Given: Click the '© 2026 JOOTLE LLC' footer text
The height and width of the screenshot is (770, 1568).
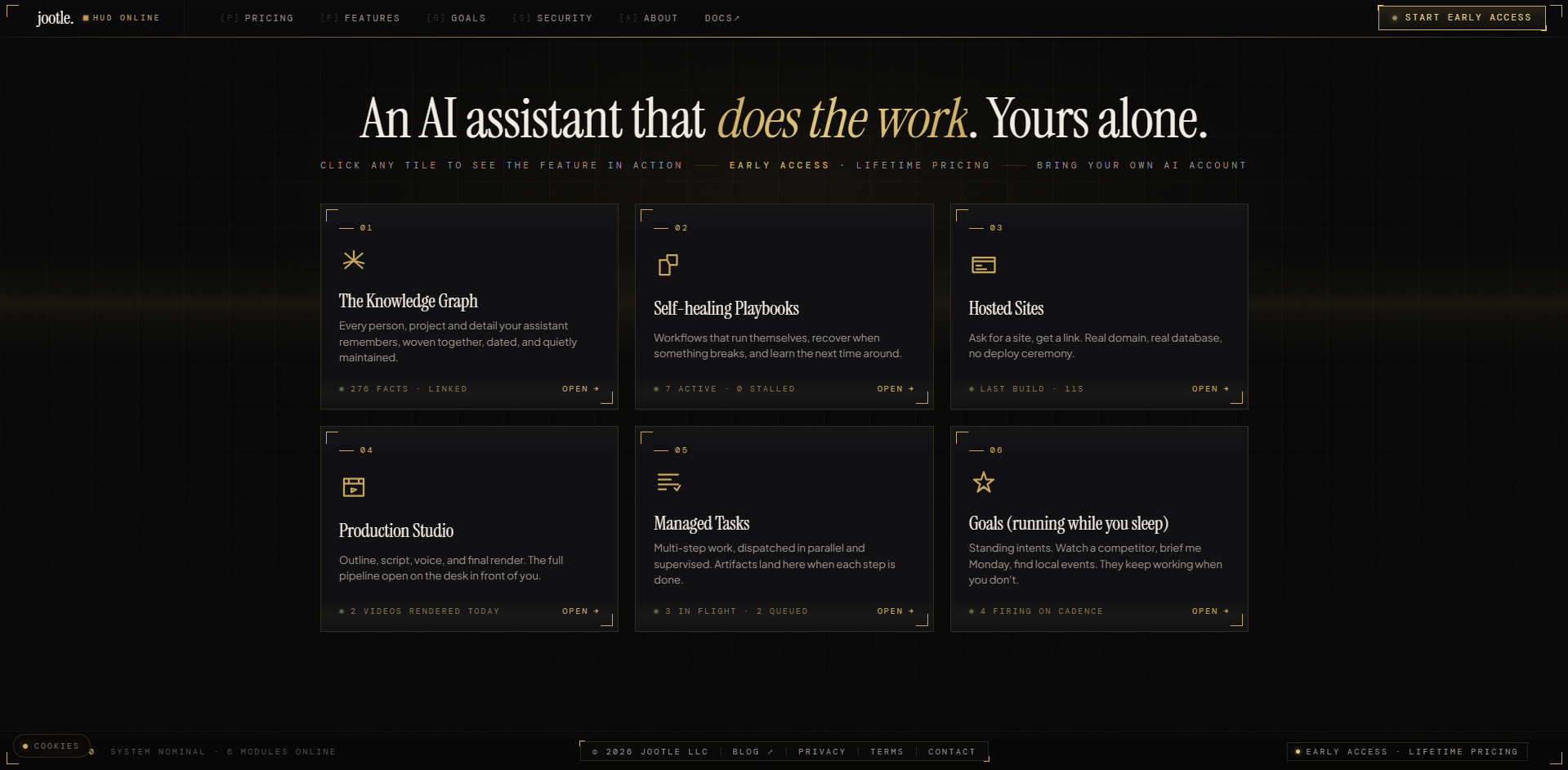Looking at the screenshot, I should (650, 752).
